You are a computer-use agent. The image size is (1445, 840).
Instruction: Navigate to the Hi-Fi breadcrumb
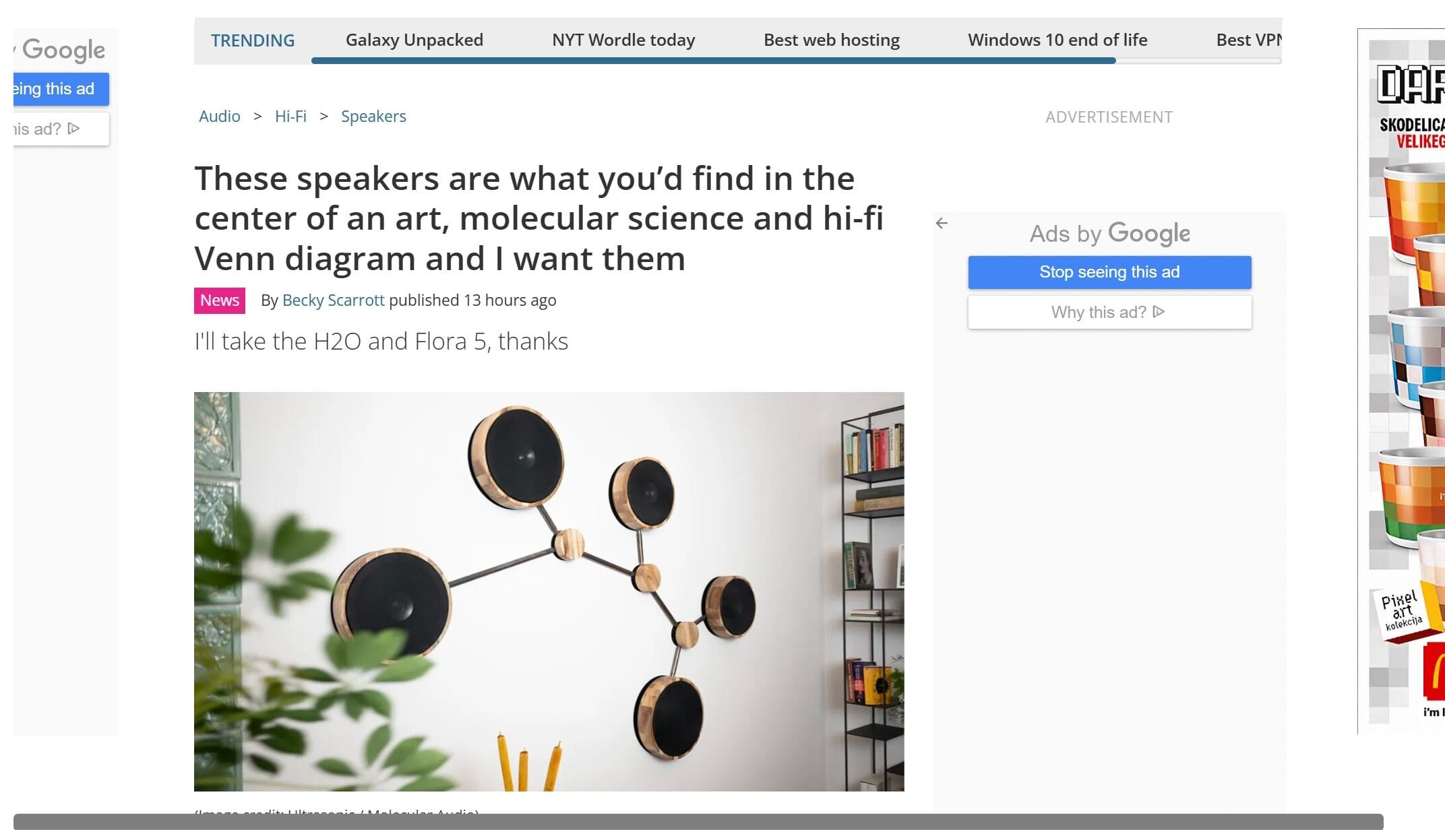(x=290, y=116)
